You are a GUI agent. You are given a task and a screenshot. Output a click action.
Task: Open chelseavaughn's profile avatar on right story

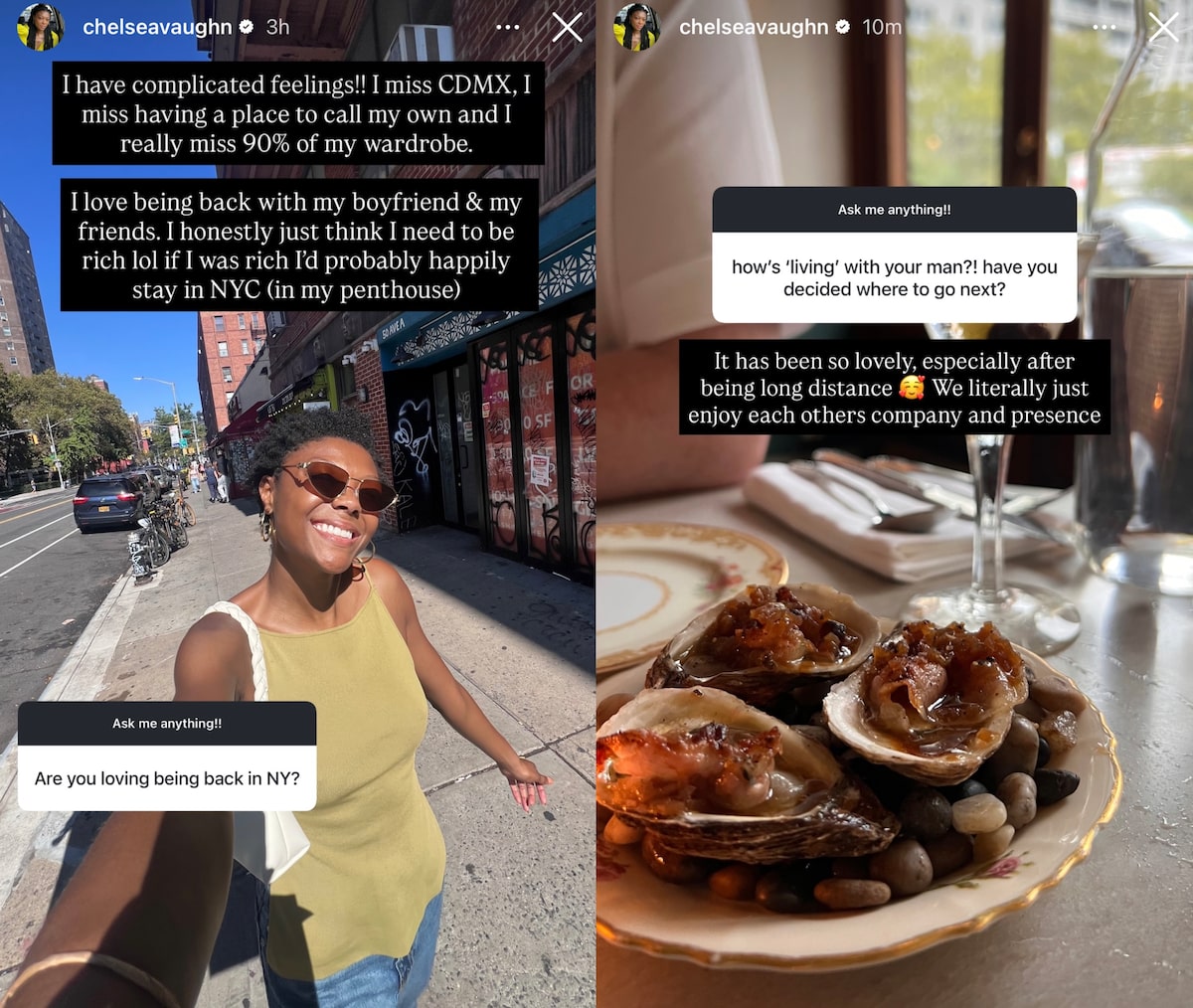637,27
